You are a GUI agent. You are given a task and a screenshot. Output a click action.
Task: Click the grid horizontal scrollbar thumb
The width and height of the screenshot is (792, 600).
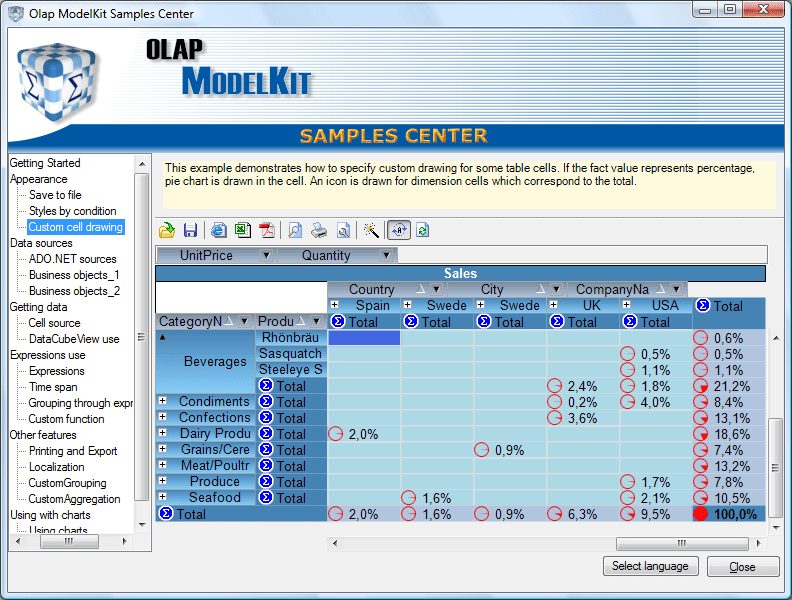[682, 543]
